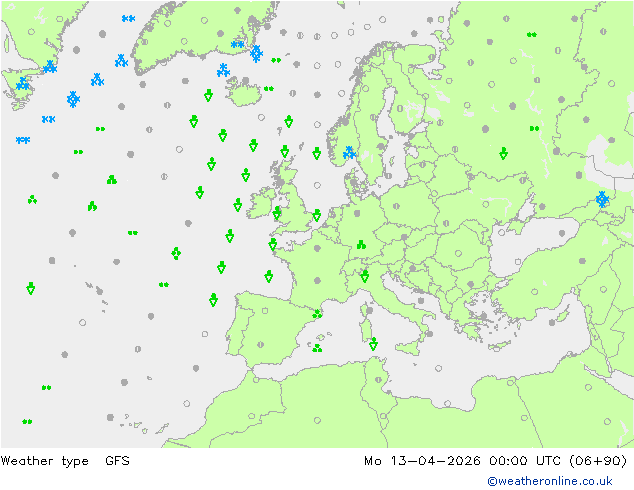
Task: Select the 'Mo 13-04-2026 00:00 UTC' timestamp
Action: (462, 461)
